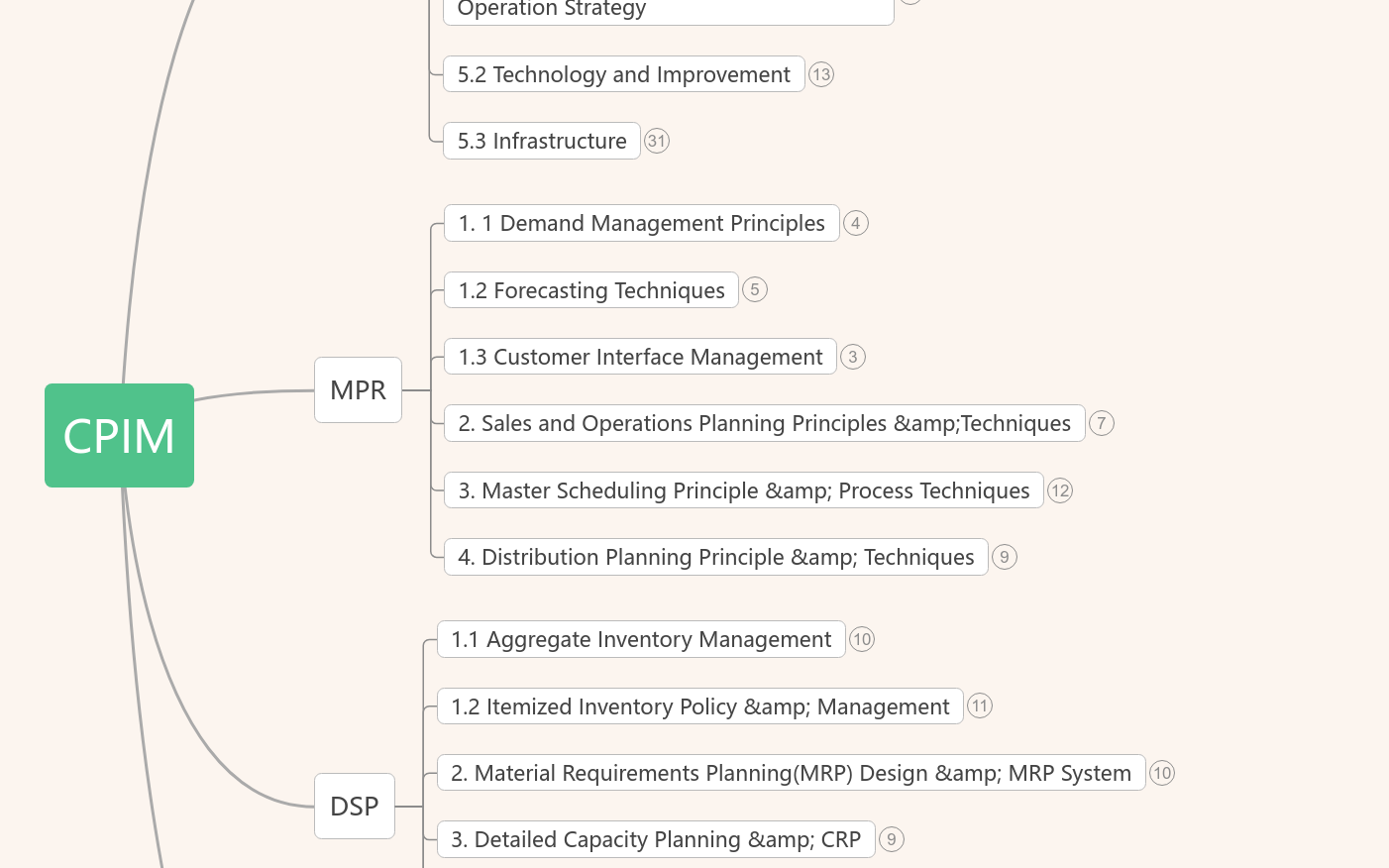Expand the 13 subtopics of Technology and Improvement
Viewport: 1389px width, 868px height.
click(x=821, y=74)
